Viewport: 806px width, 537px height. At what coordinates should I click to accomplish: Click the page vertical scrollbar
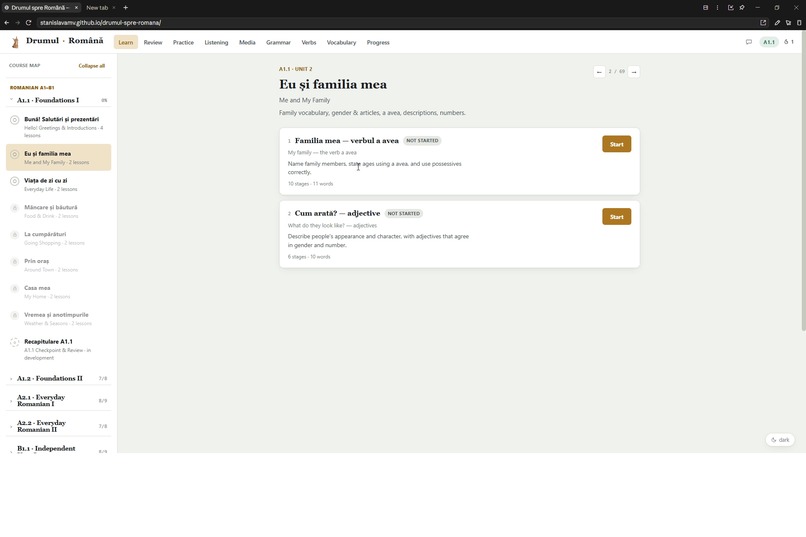point(803,180)
